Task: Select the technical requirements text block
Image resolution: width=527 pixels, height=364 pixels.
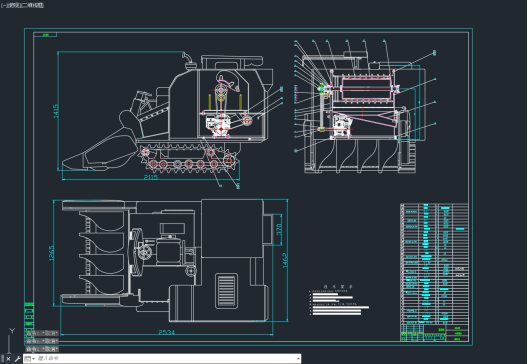Action: coord(339,300)
